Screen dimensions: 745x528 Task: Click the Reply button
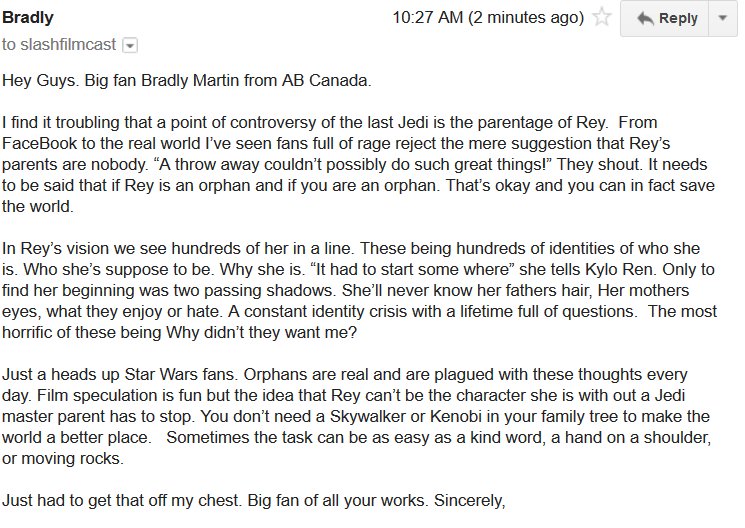[x=668, y=18]
